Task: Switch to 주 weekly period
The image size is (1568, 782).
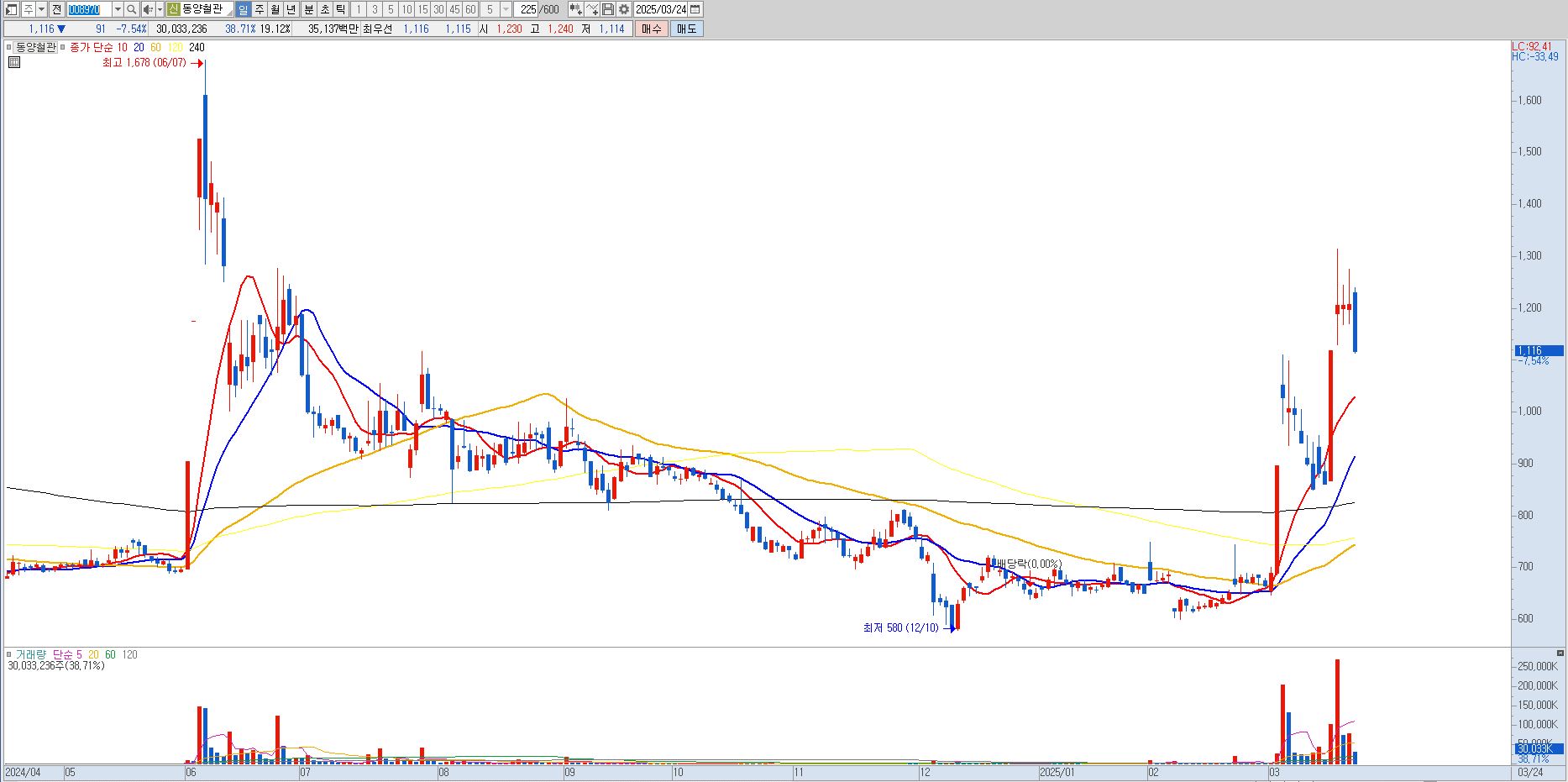Action: point(259,9)
